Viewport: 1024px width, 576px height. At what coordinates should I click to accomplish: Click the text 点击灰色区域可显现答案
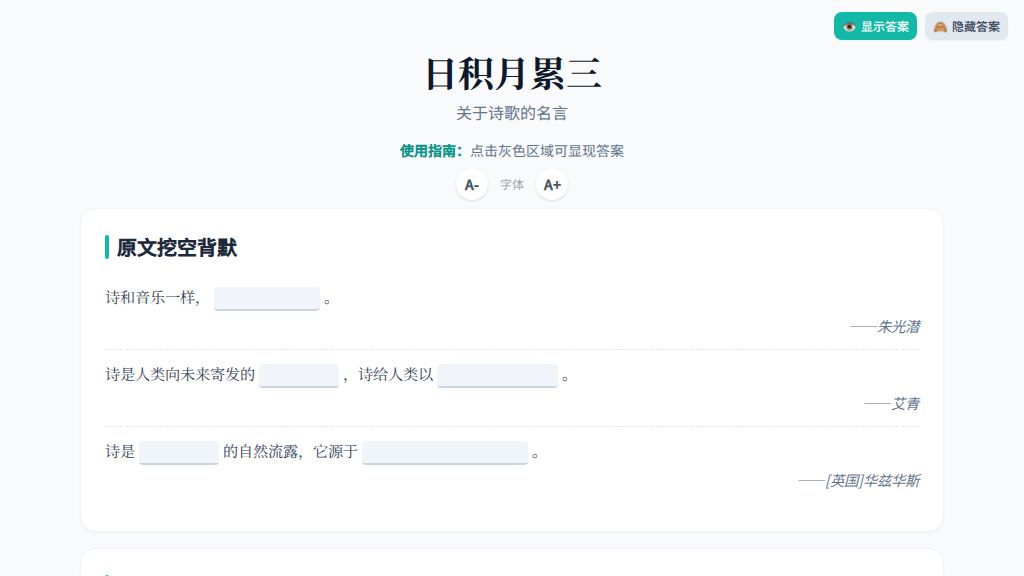[547, 151]
